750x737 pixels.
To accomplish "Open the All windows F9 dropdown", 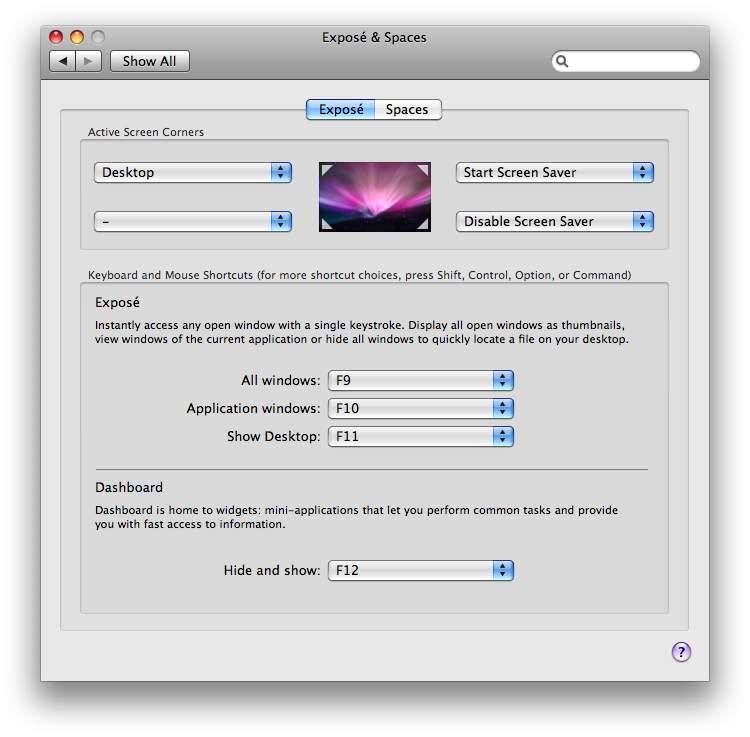I will point(421,381).
